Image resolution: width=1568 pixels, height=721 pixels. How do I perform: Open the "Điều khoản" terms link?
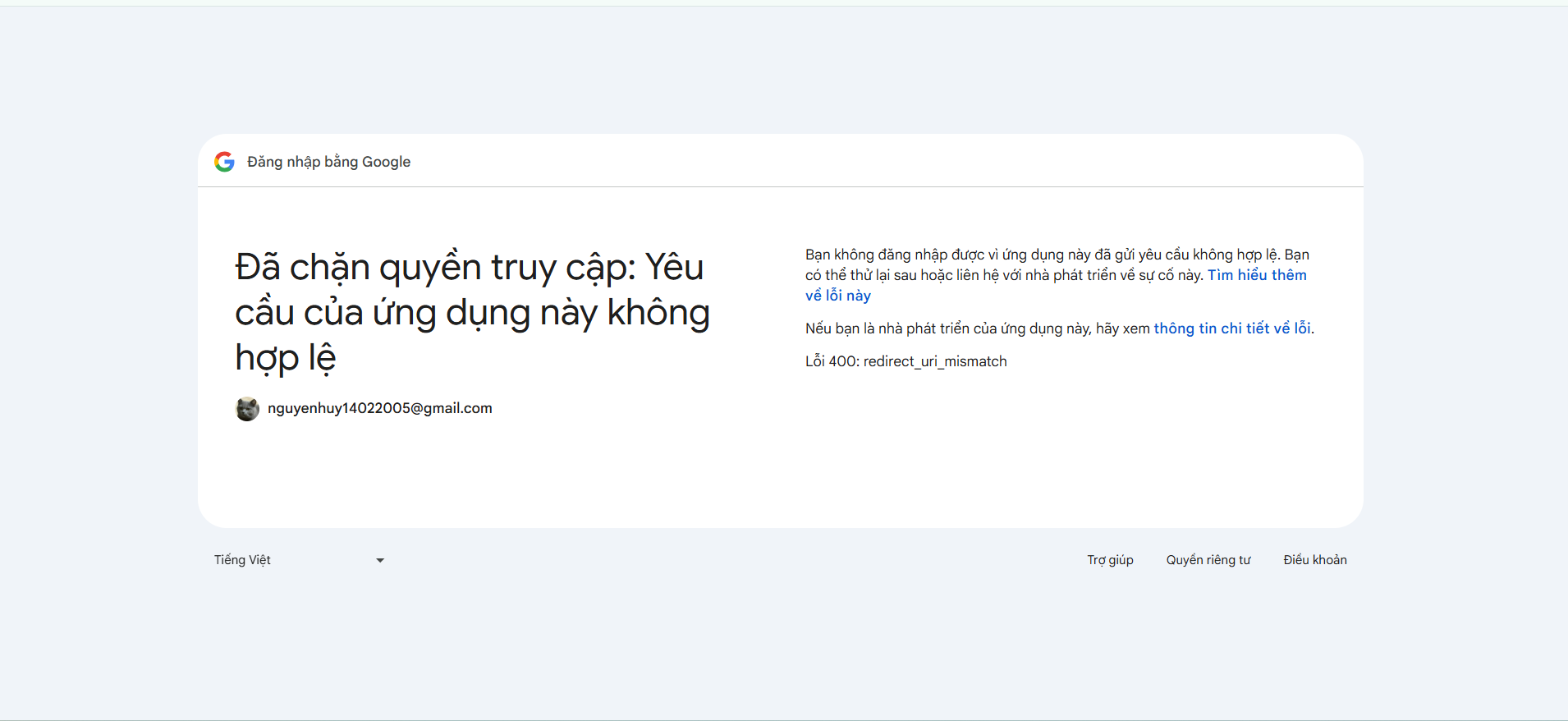click(1314, 560)
